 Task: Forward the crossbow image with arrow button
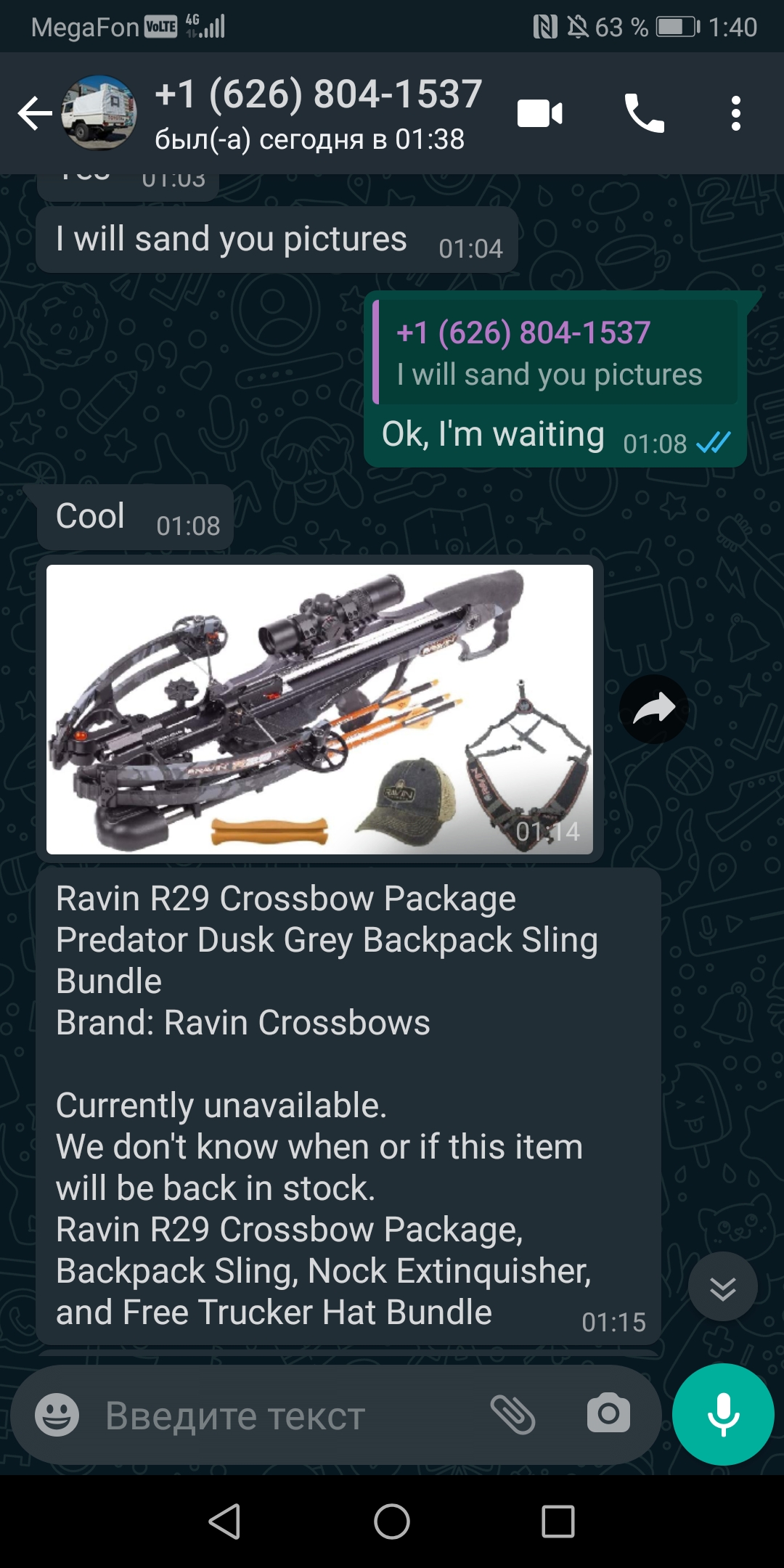tap(653, 709)
